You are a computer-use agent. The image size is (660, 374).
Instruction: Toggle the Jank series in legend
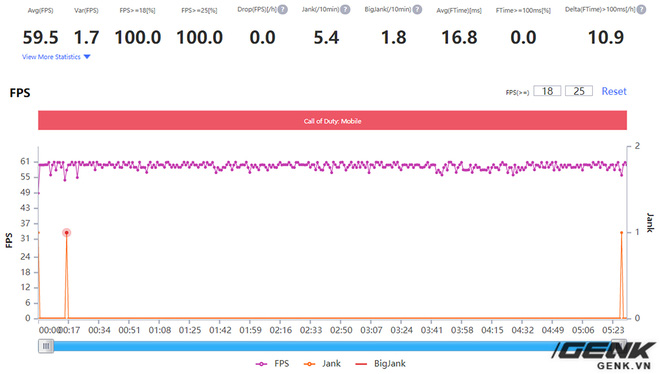[x=322, y=363]
